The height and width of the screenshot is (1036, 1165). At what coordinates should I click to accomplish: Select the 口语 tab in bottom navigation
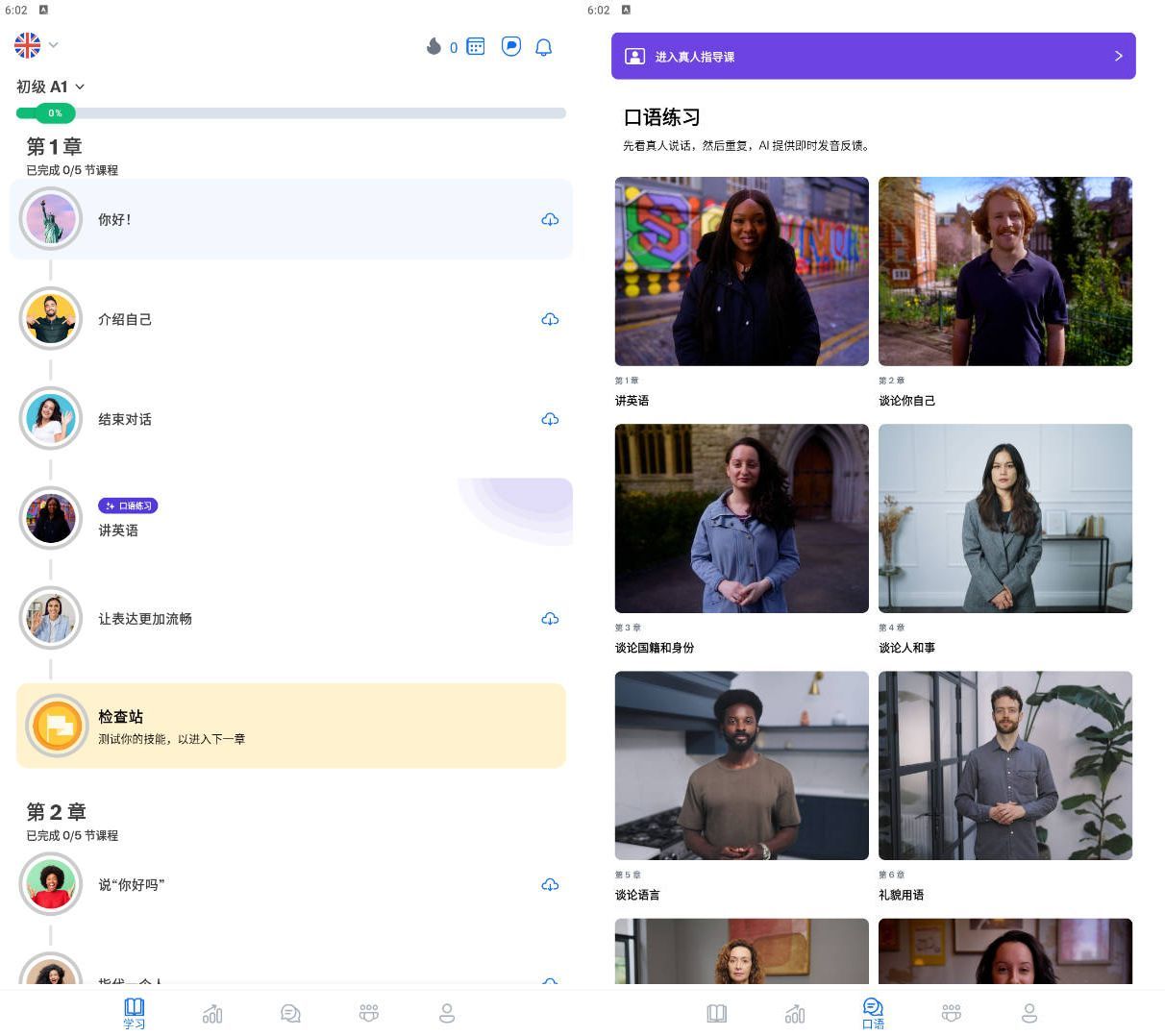[873, 1013]
